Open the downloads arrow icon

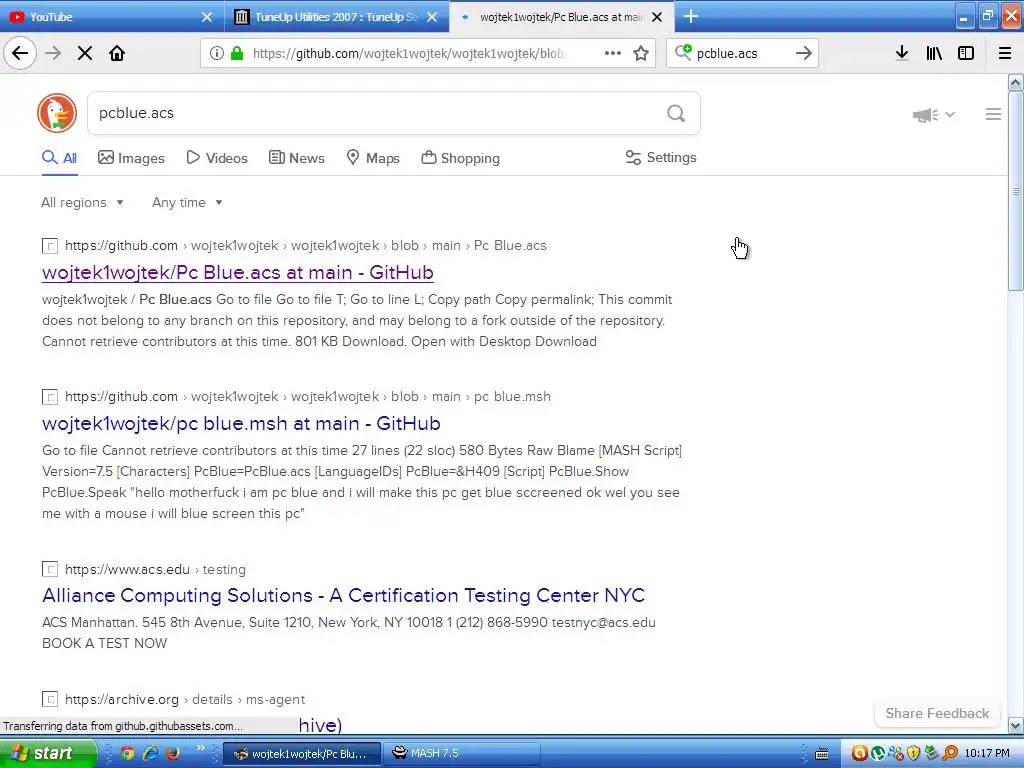tap(902, 53)
